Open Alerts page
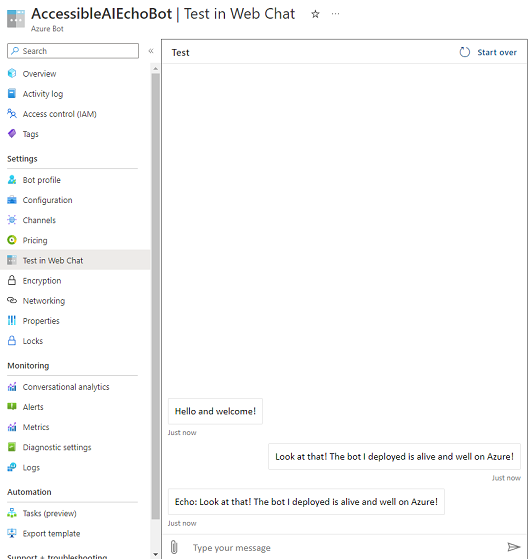 [x=33, y=407]
